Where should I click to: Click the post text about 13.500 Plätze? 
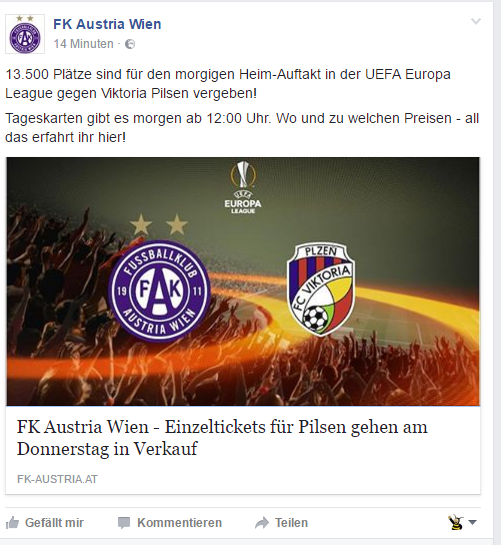228,84
